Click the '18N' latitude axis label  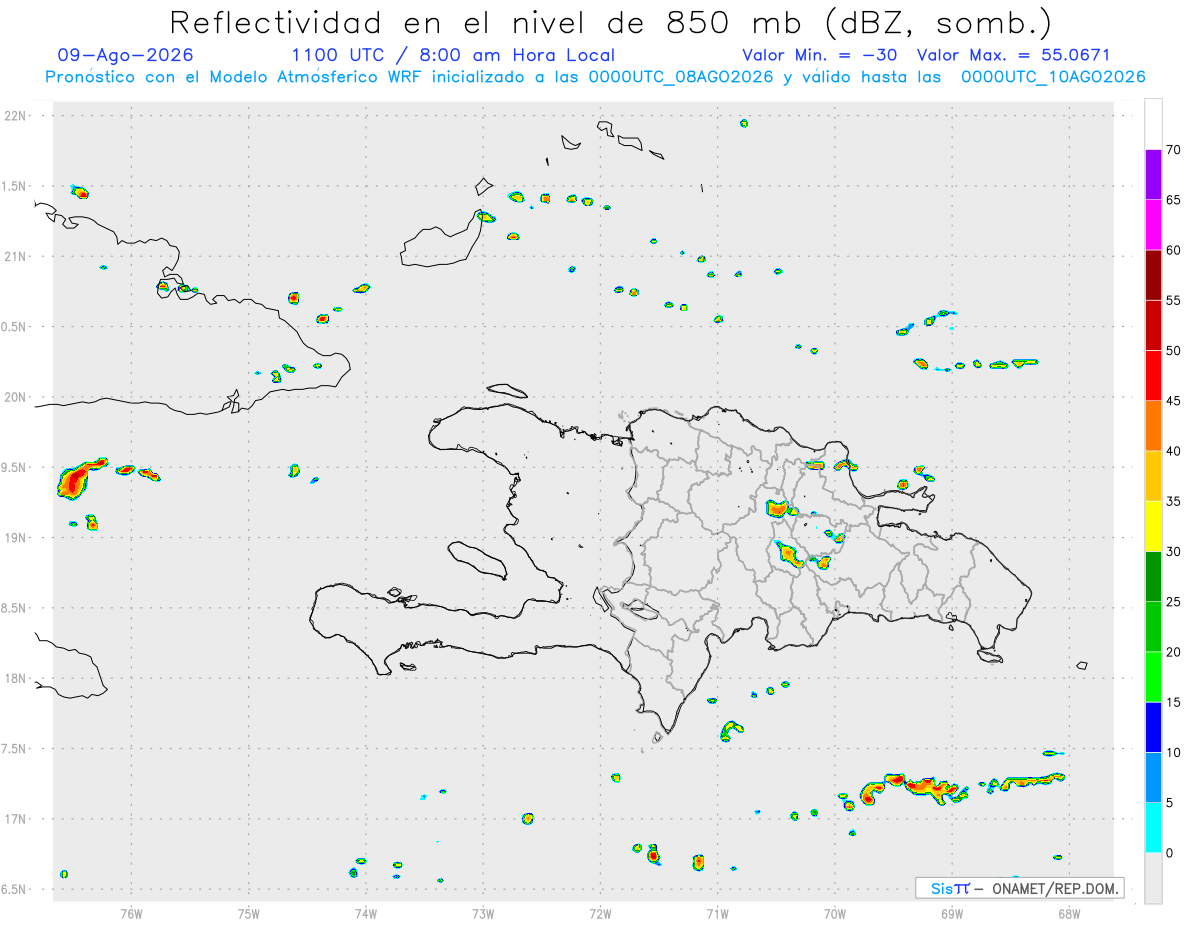pyautogui.click(x=15, y=678)
